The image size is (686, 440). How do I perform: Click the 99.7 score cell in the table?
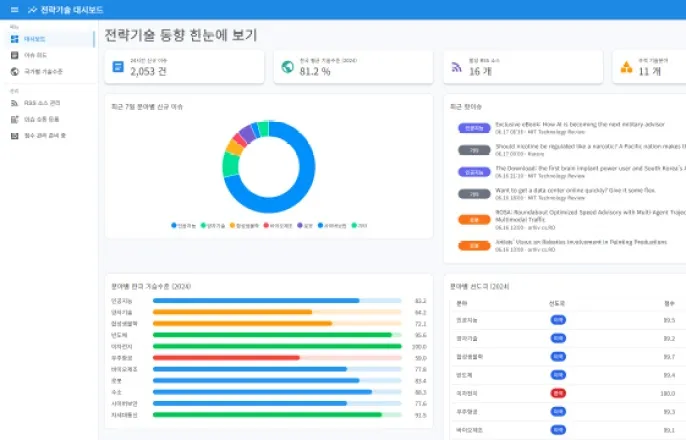pos(669,357)
